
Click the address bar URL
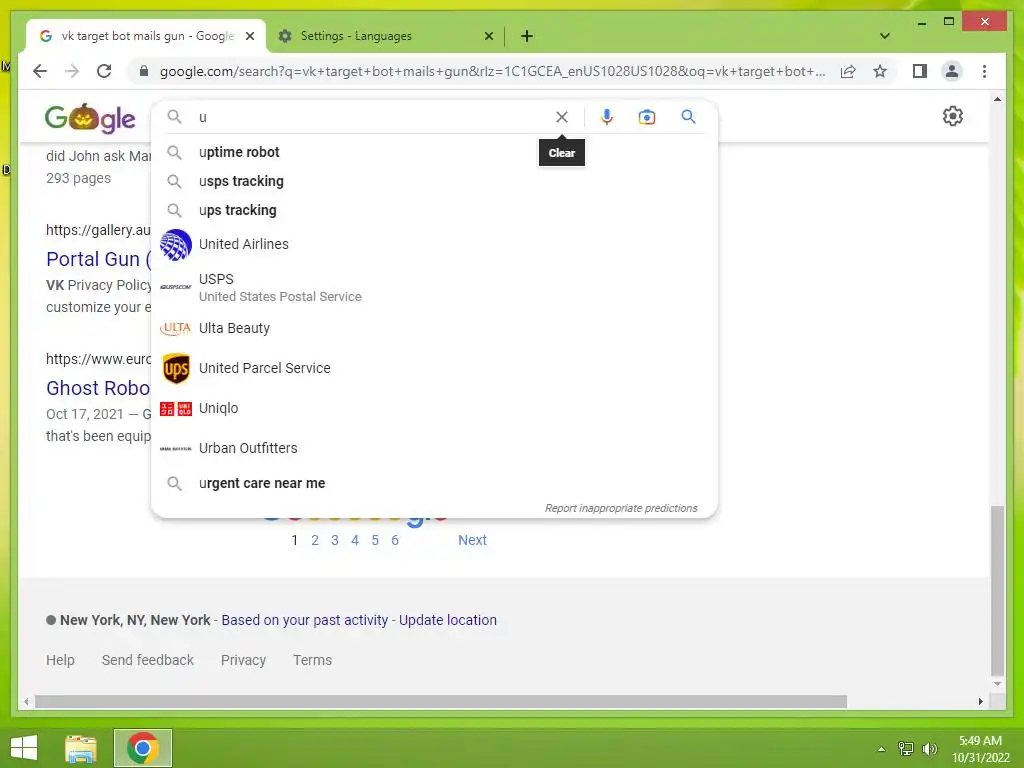pos(492,71)
